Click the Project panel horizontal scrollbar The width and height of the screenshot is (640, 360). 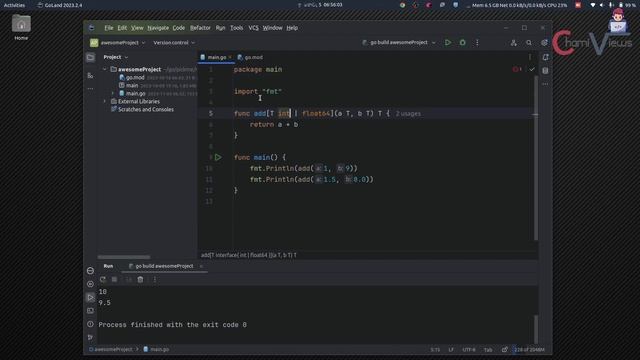(124, 257)
